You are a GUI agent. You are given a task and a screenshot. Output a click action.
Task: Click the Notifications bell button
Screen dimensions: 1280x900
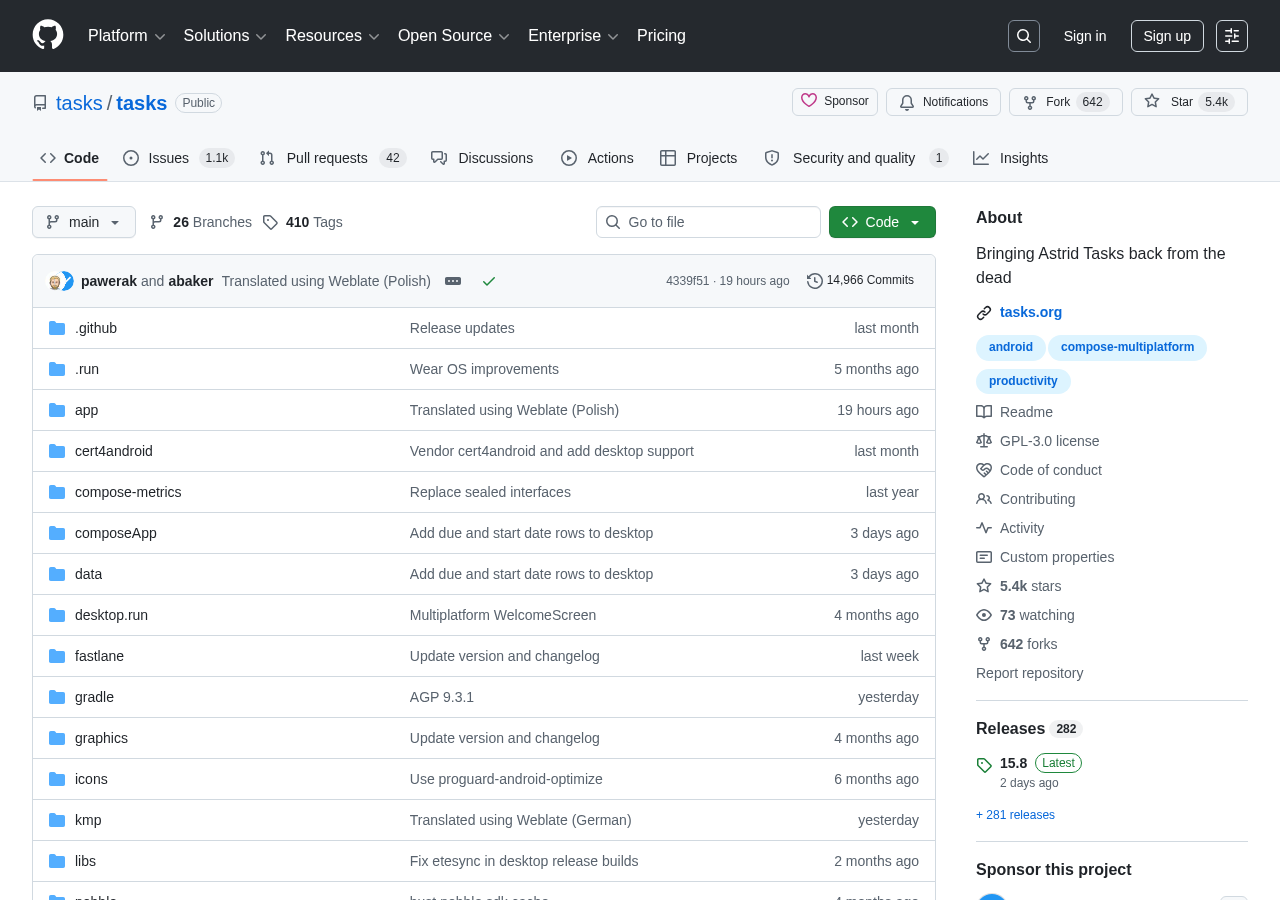click(x=943, y=102)
